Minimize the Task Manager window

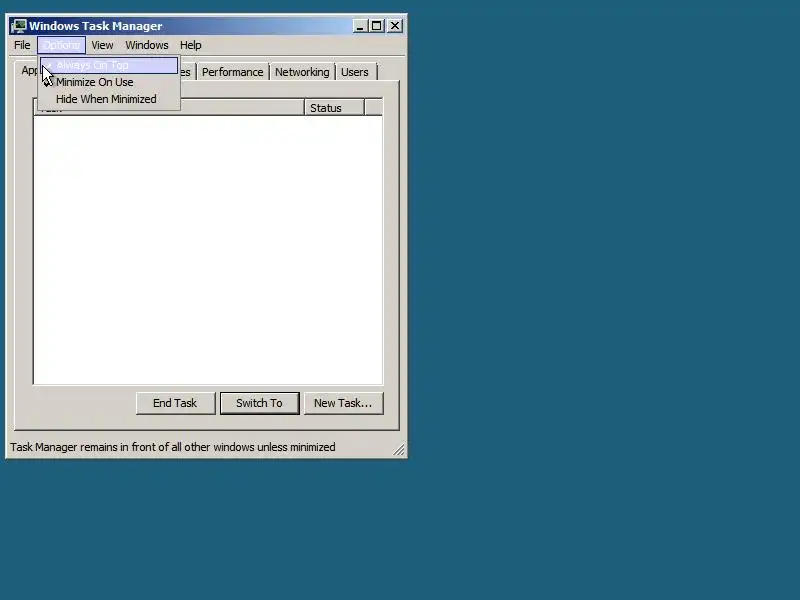[x=360, y=26]
